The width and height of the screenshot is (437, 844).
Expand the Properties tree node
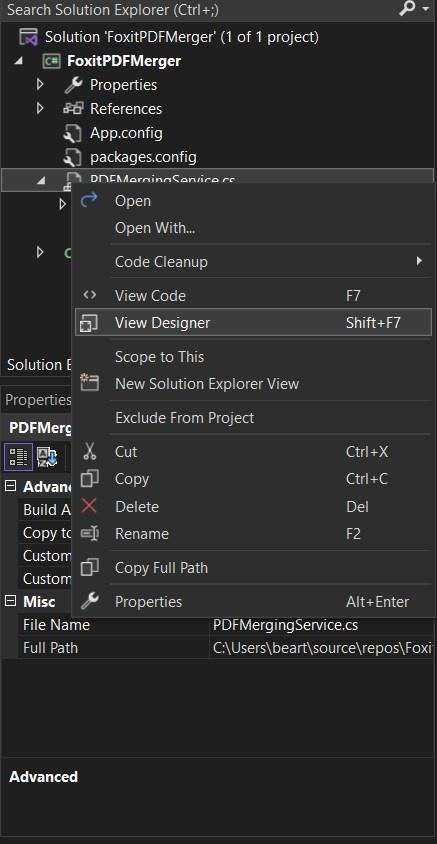40,85
